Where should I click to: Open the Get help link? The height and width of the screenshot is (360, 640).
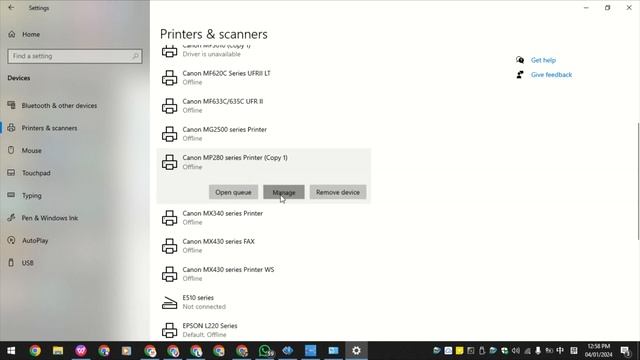(543, 60)
